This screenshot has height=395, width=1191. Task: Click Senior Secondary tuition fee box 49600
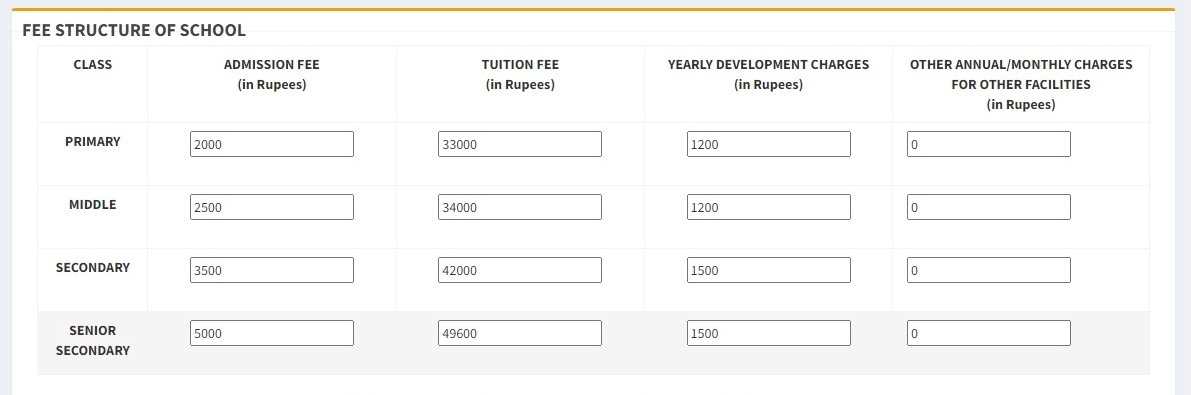click(x=520, y=333)
